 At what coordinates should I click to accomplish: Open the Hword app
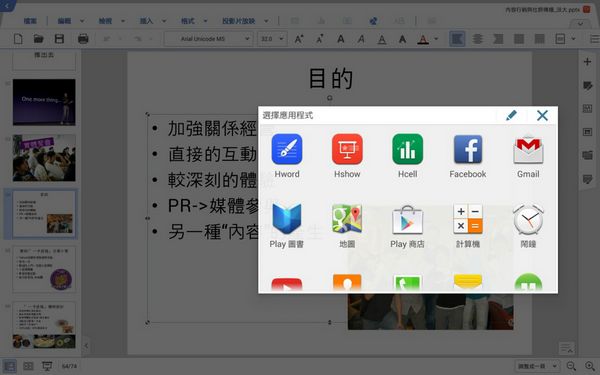click(x=287, y=155)
